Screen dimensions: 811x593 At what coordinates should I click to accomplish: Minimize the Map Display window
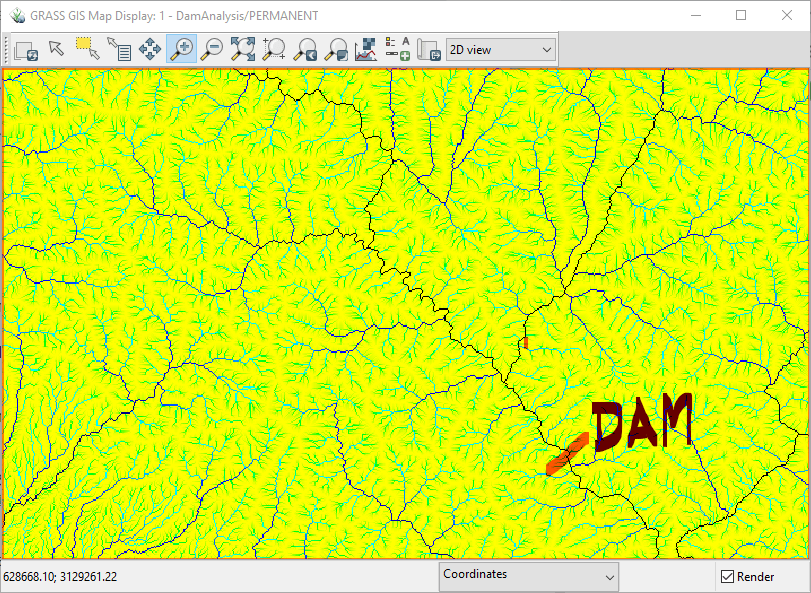click(x=696, y=16)
